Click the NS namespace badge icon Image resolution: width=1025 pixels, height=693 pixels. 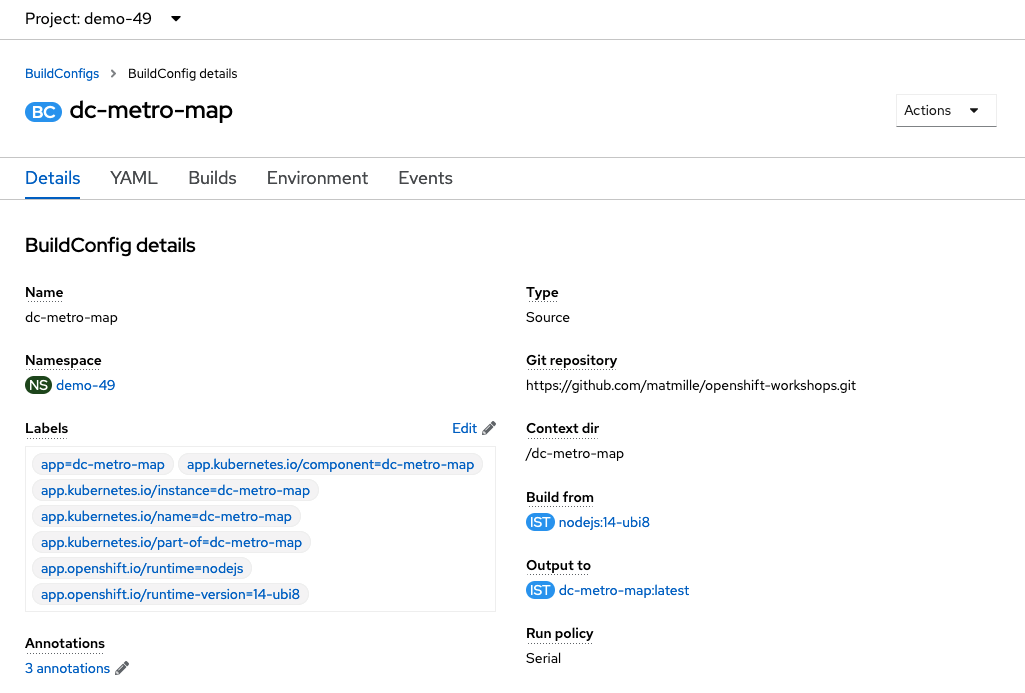[x=38, y=385]
